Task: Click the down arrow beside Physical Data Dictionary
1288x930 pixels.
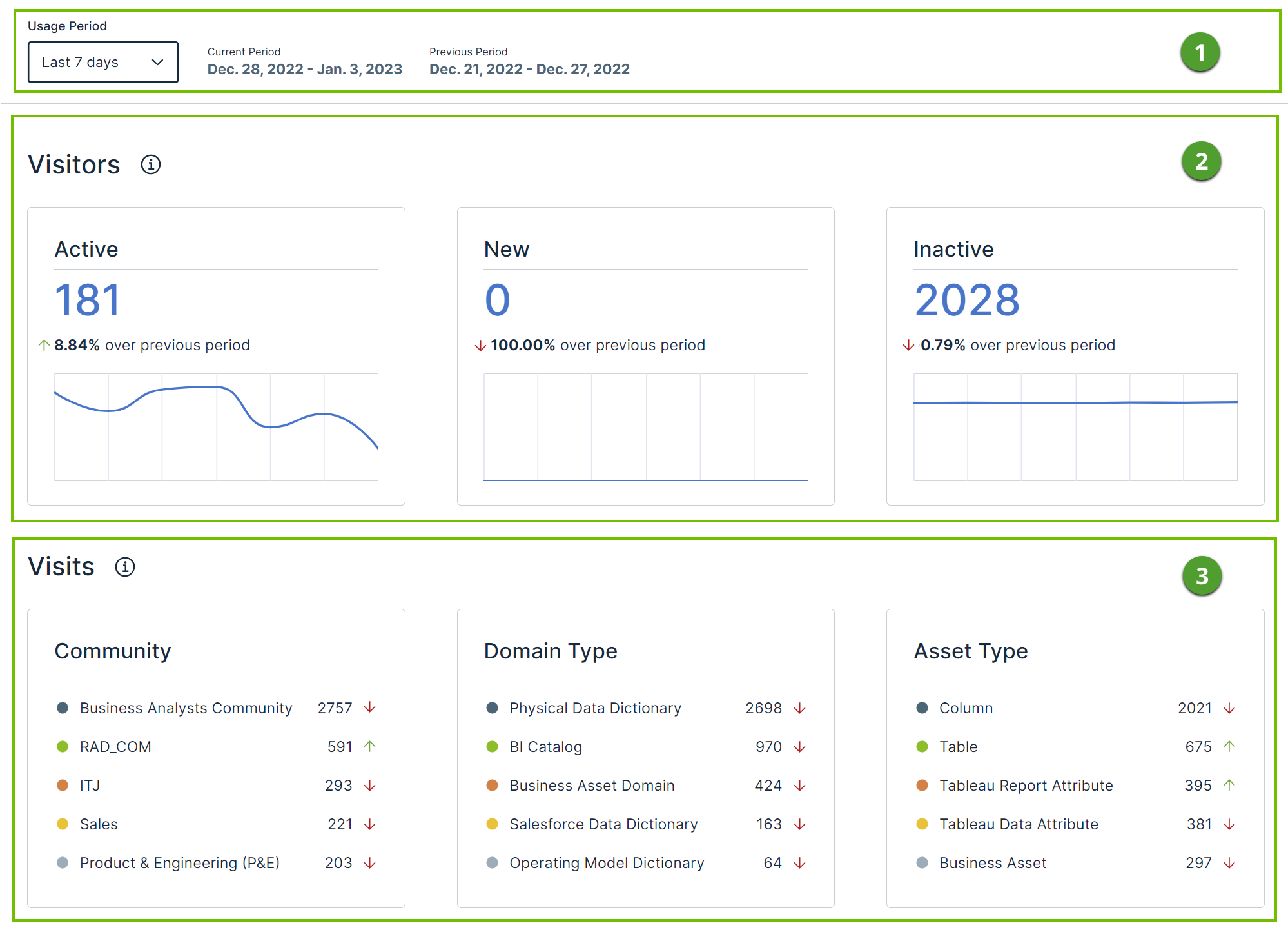Action: [799, 707]
